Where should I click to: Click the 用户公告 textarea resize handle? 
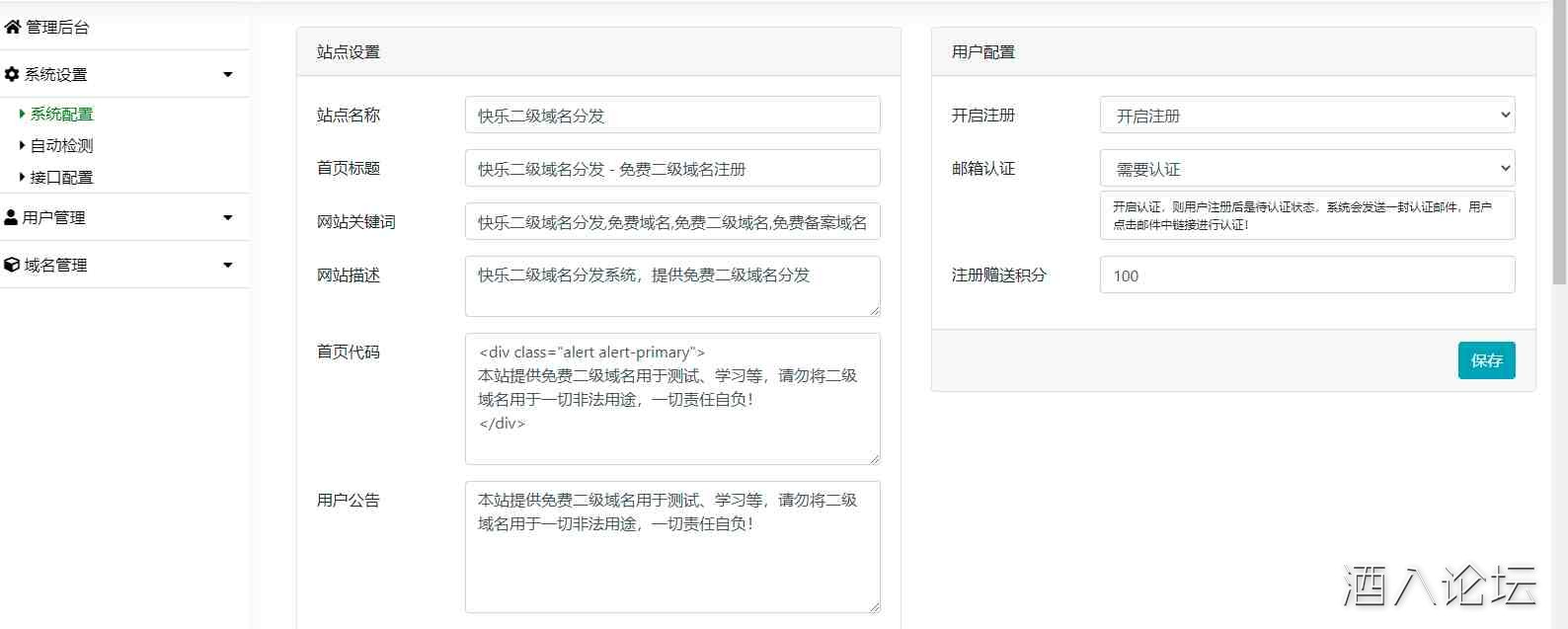point(875,606)
